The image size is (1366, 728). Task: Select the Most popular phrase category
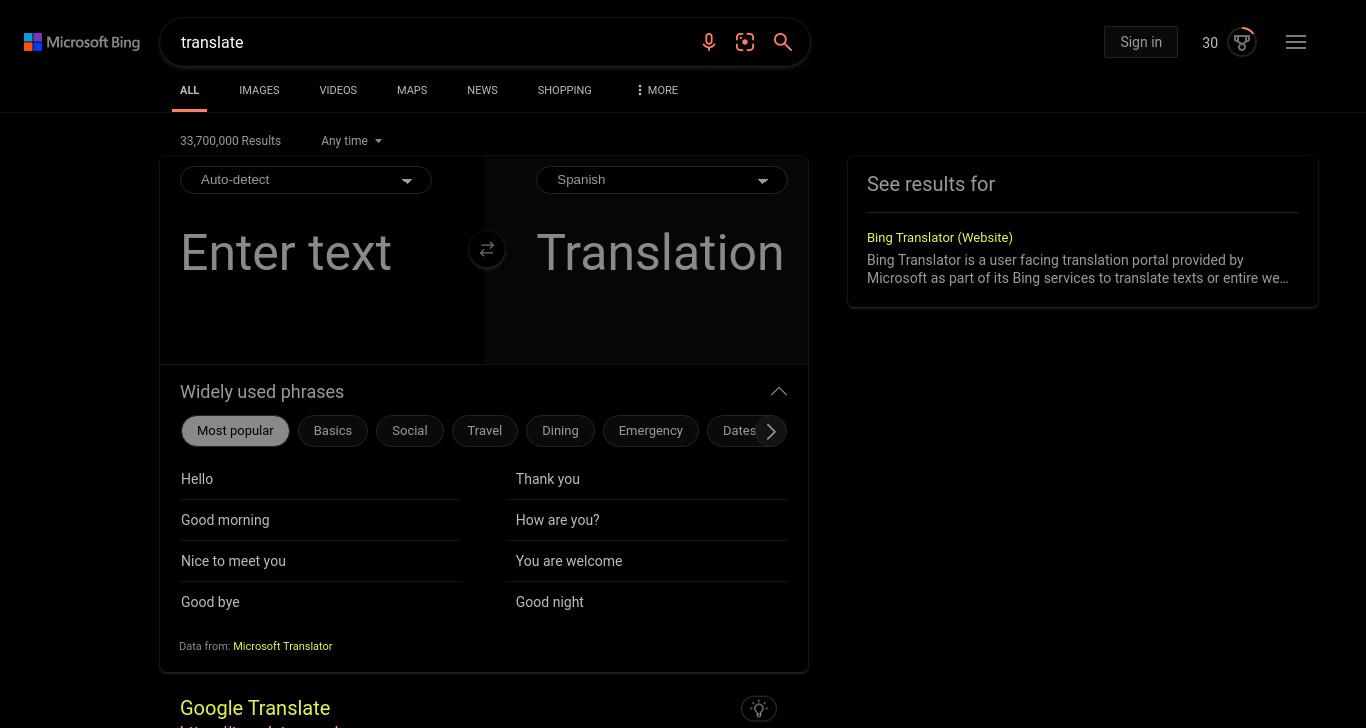[x=235, y=431]
